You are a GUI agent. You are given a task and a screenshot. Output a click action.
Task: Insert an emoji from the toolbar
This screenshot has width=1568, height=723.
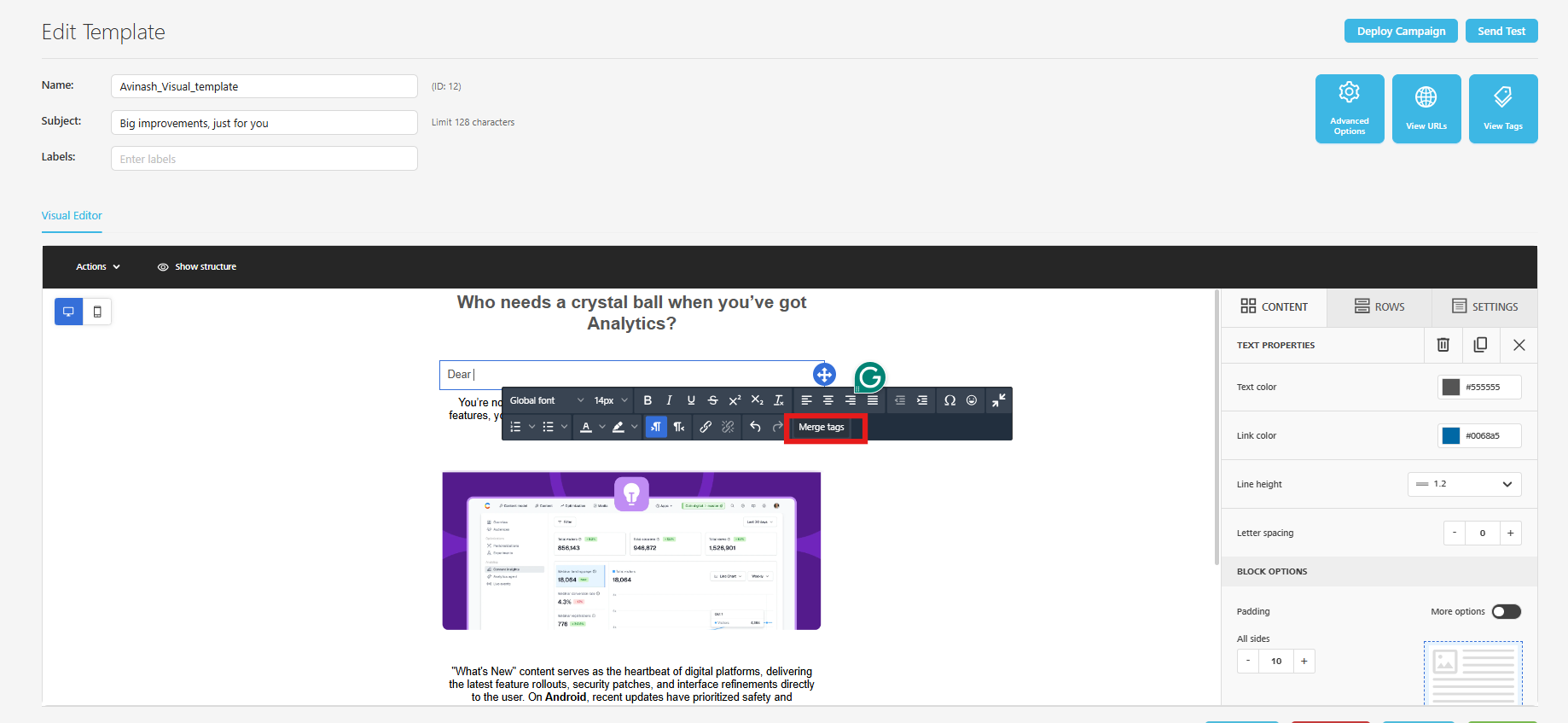tap(972, 400)
